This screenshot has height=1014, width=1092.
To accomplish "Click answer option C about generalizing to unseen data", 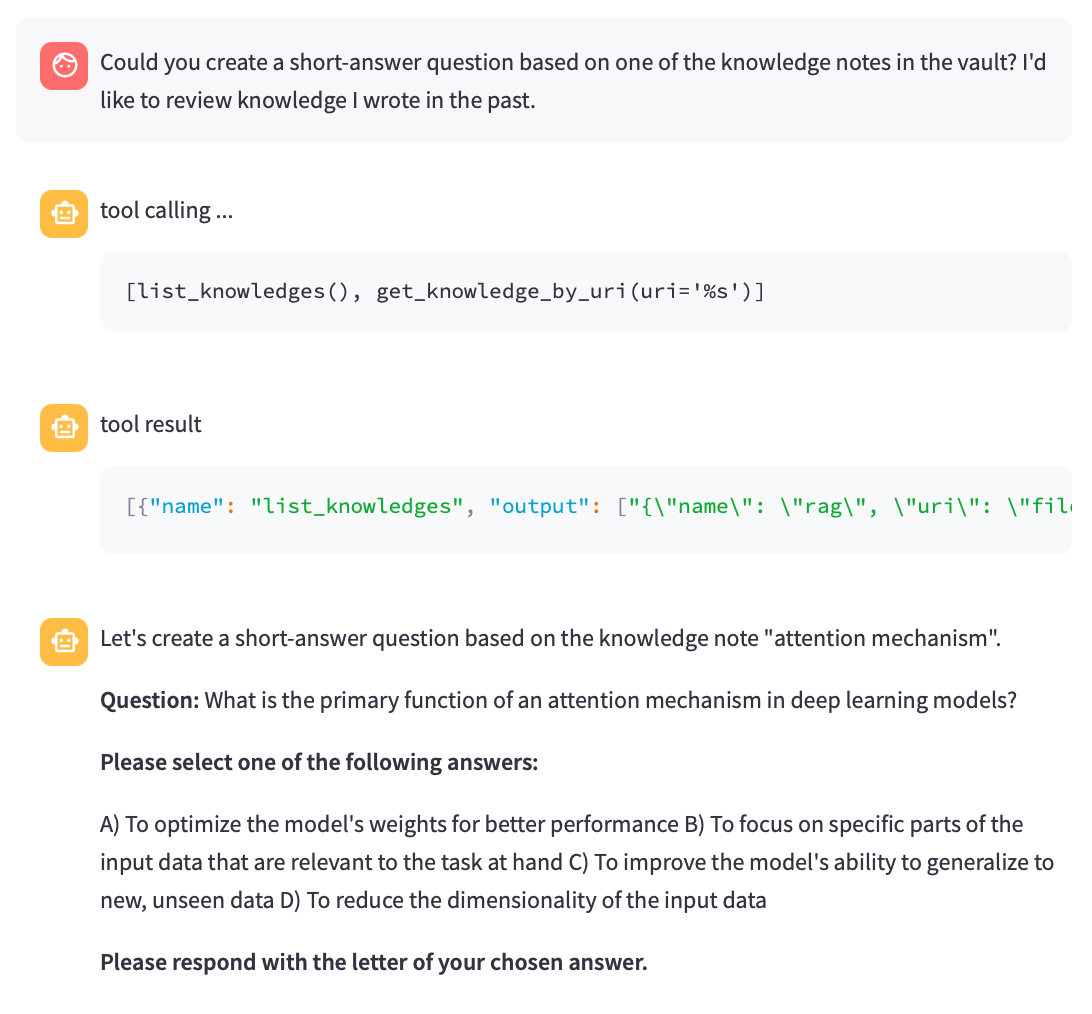I will [x=577, y=881].
